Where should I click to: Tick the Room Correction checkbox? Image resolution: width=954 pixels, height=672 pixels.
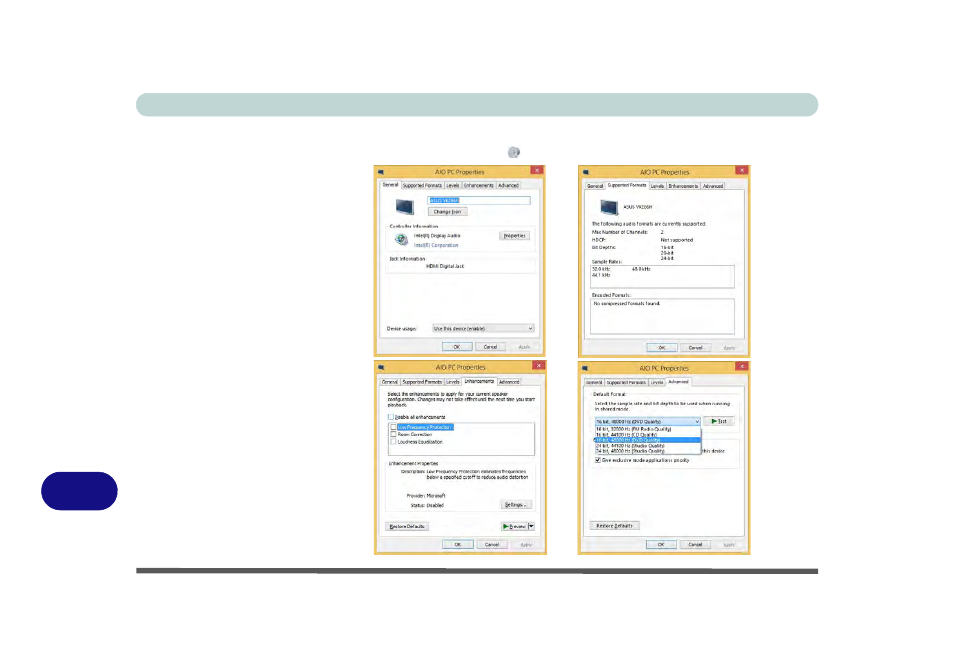pos(393,434)
